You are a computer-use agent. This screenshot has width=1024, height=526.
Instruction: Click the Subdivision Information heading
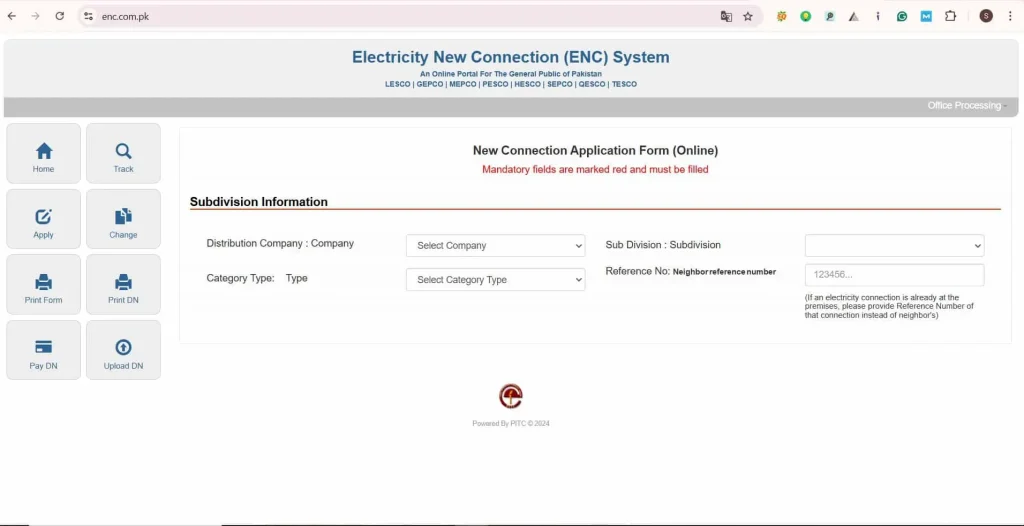point(259,202)
